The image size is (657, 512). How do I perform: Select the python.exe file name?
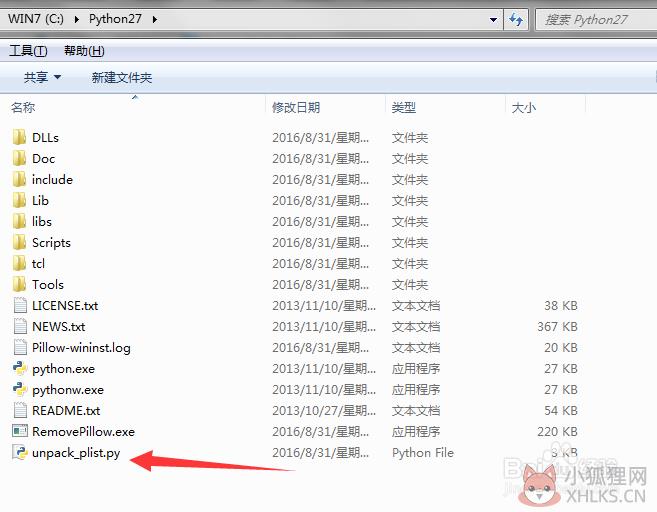pyautogui.click(x=63, y=369)
